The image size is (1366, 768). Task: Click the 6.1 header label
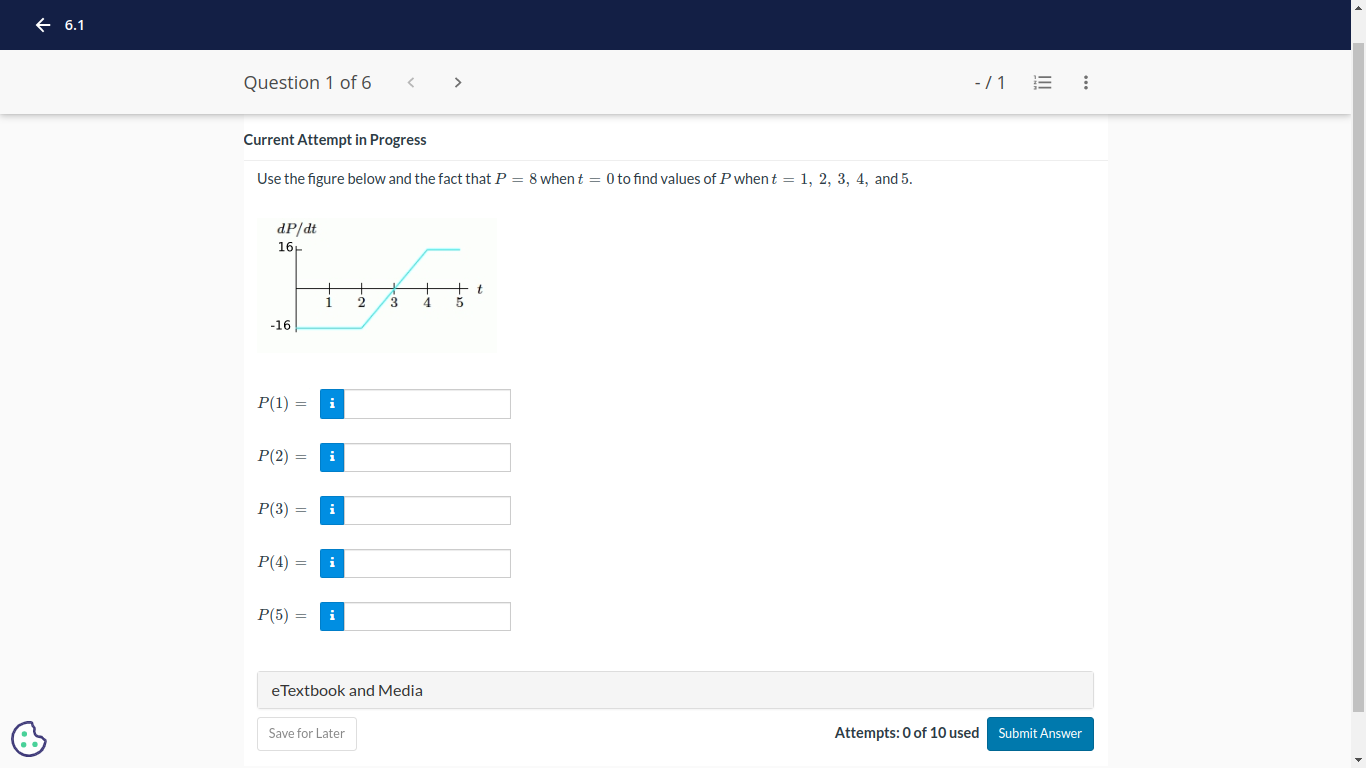[74, 25]
